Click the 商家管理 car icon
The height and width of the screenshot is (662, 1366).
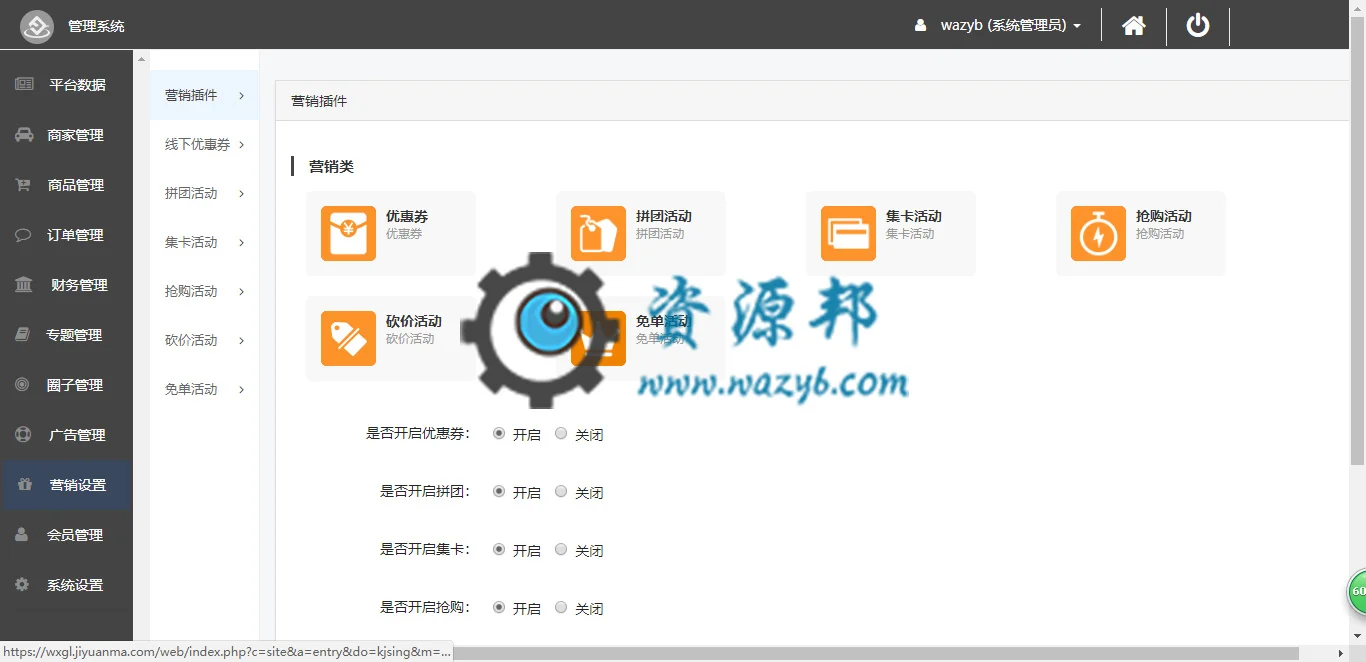point(24,134)
